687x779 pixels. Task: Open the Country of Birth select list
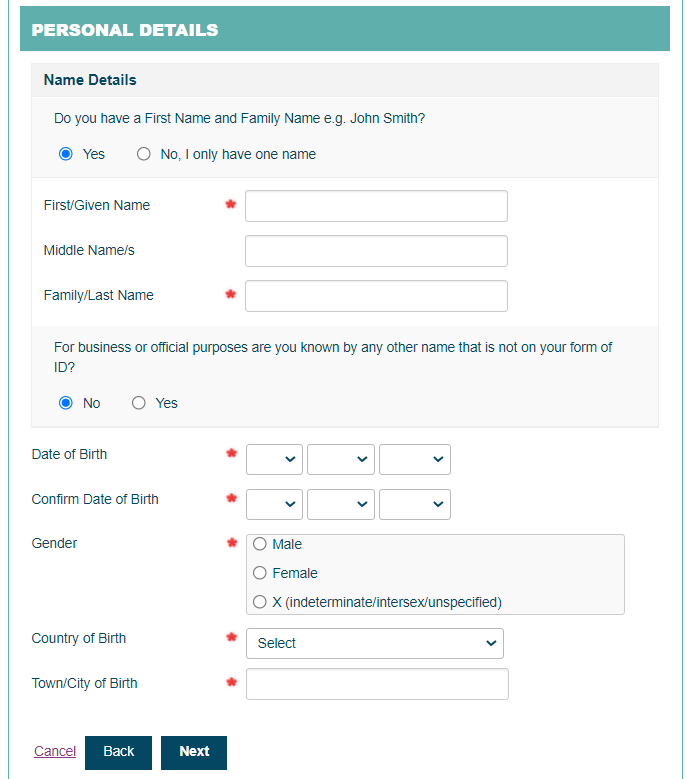[x=374, y=643]
